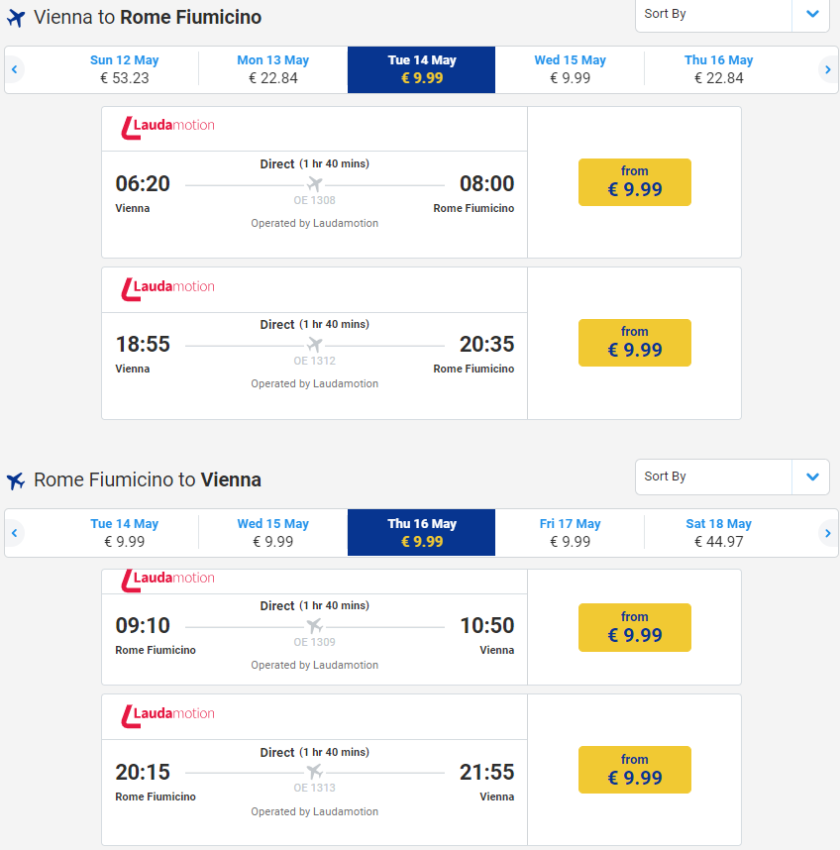The width and height of the screenshot is (840, 850).
Task: Click the 20:15 Rome Fiumicino flight details
Action: [x=314, y=772]
